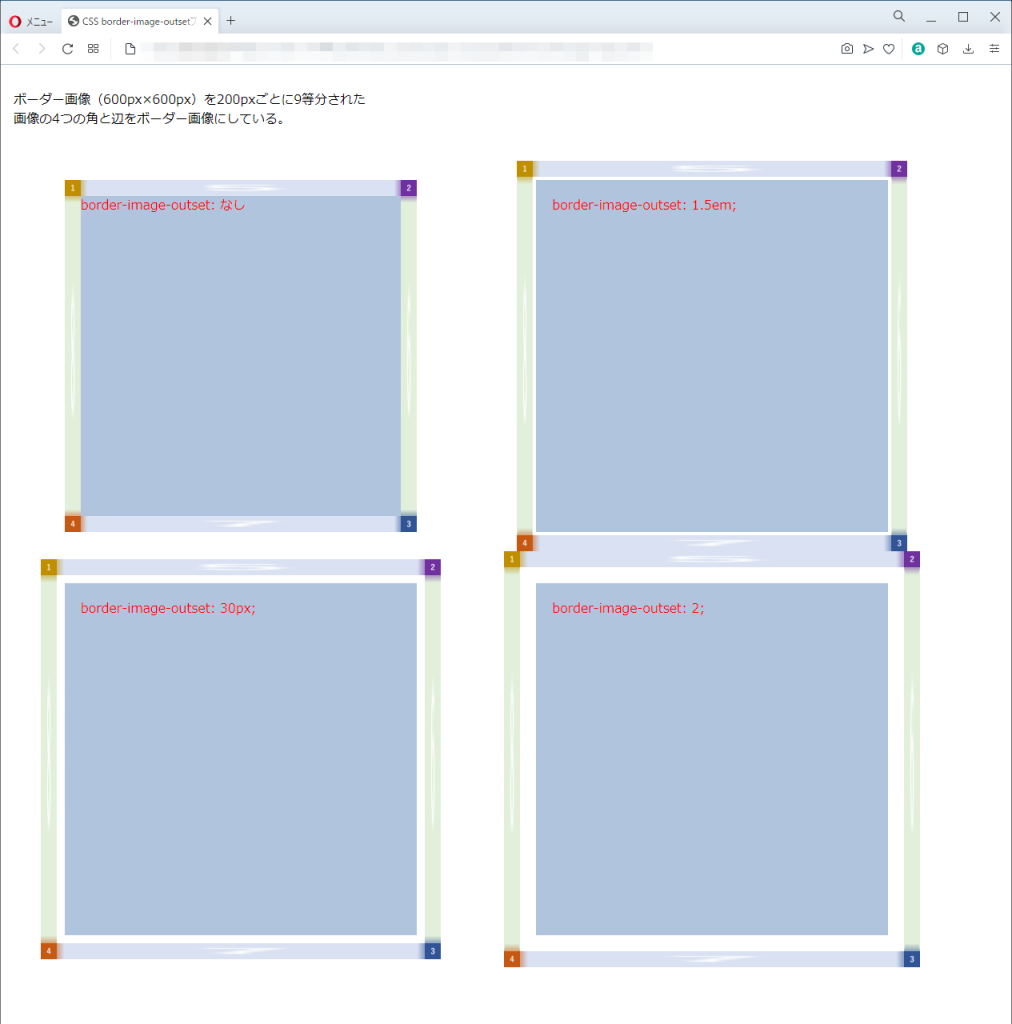The height and width of the screenshot is (1024, 1012).
Task: Click corner tile 1 of the outset 2 box
Action: pos(512,559)
